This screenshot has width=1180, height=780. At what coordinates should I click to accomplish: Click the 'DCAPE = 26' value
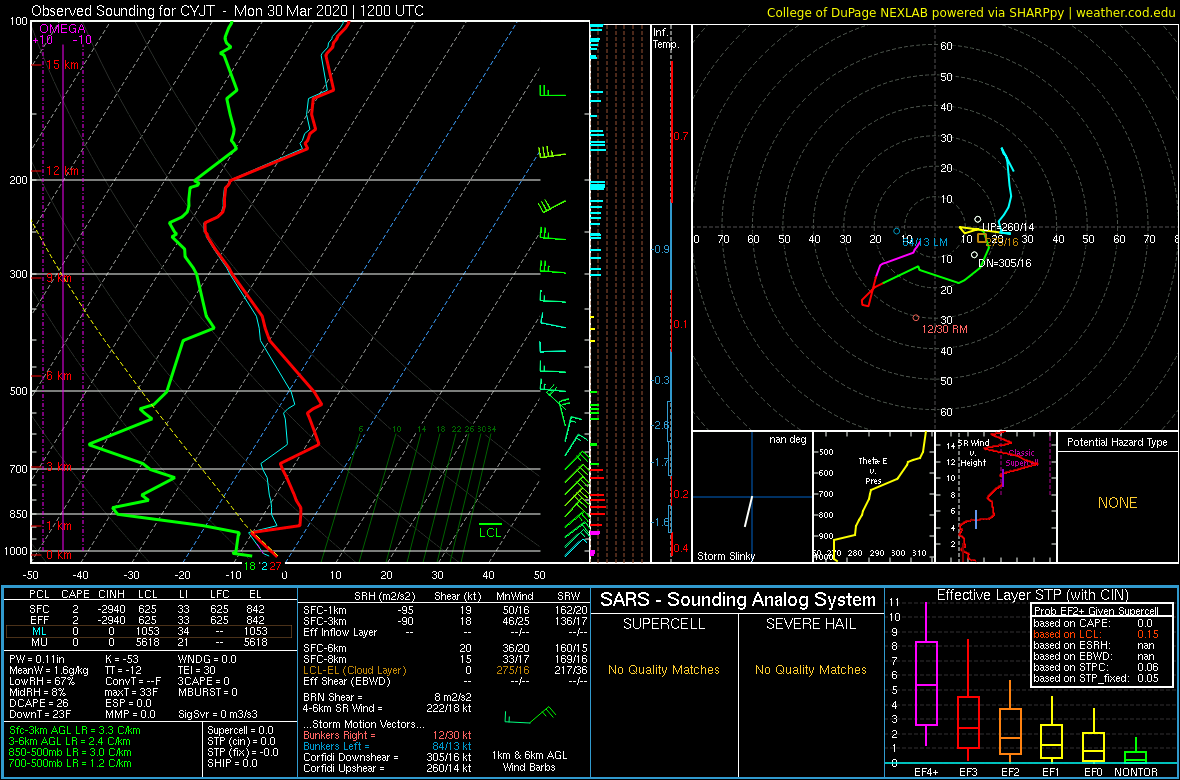[38, 702]
